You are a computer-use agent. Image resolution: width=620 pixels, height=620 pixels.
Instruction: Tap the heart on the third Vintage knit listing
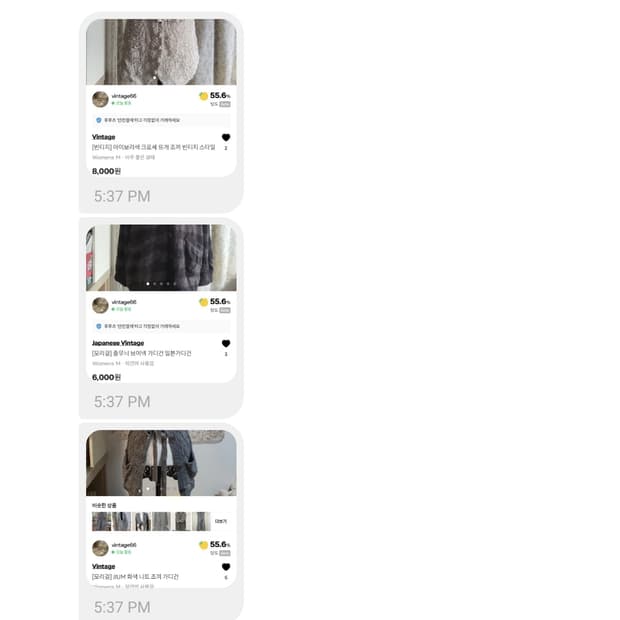(226, 567)
